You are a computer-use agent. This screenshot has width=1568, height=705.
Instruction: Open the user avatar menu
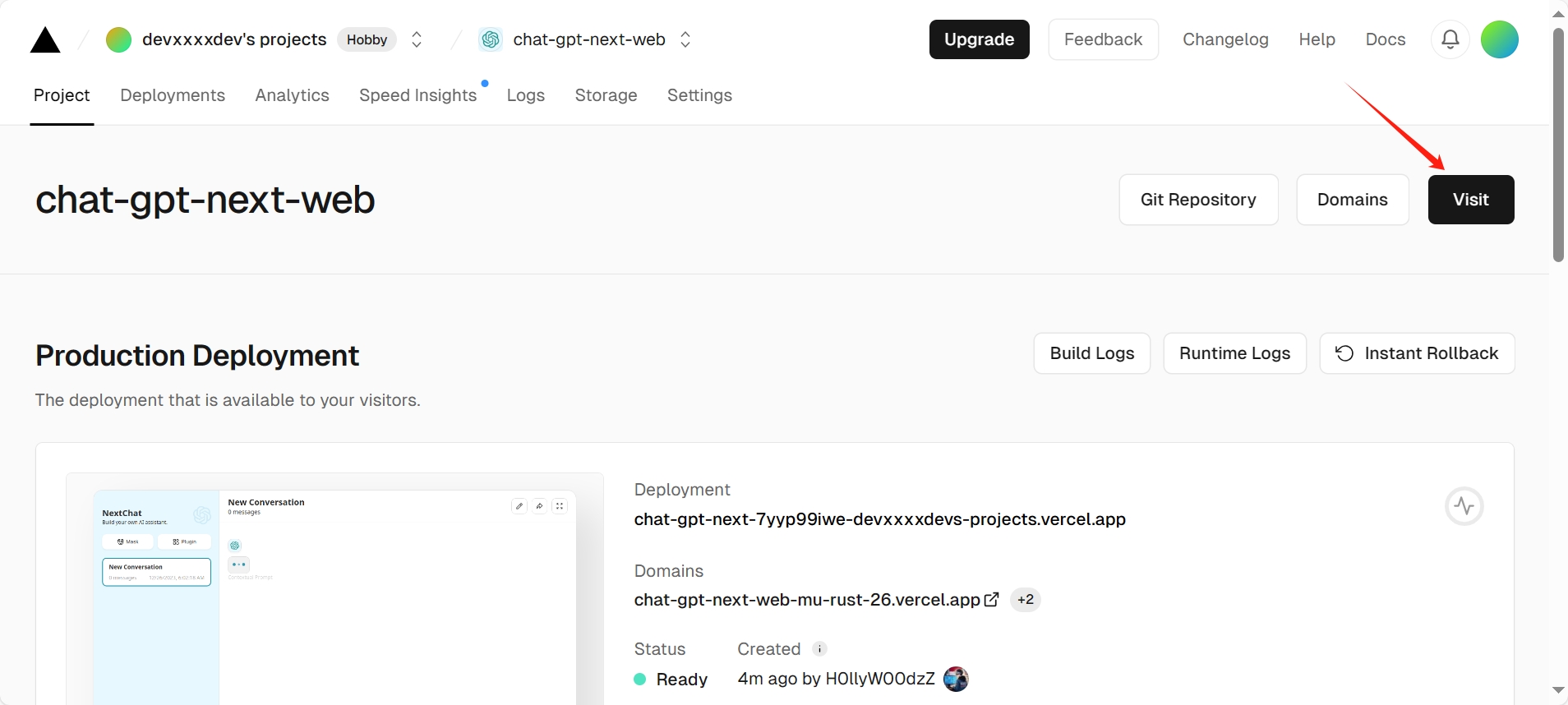1500,39
